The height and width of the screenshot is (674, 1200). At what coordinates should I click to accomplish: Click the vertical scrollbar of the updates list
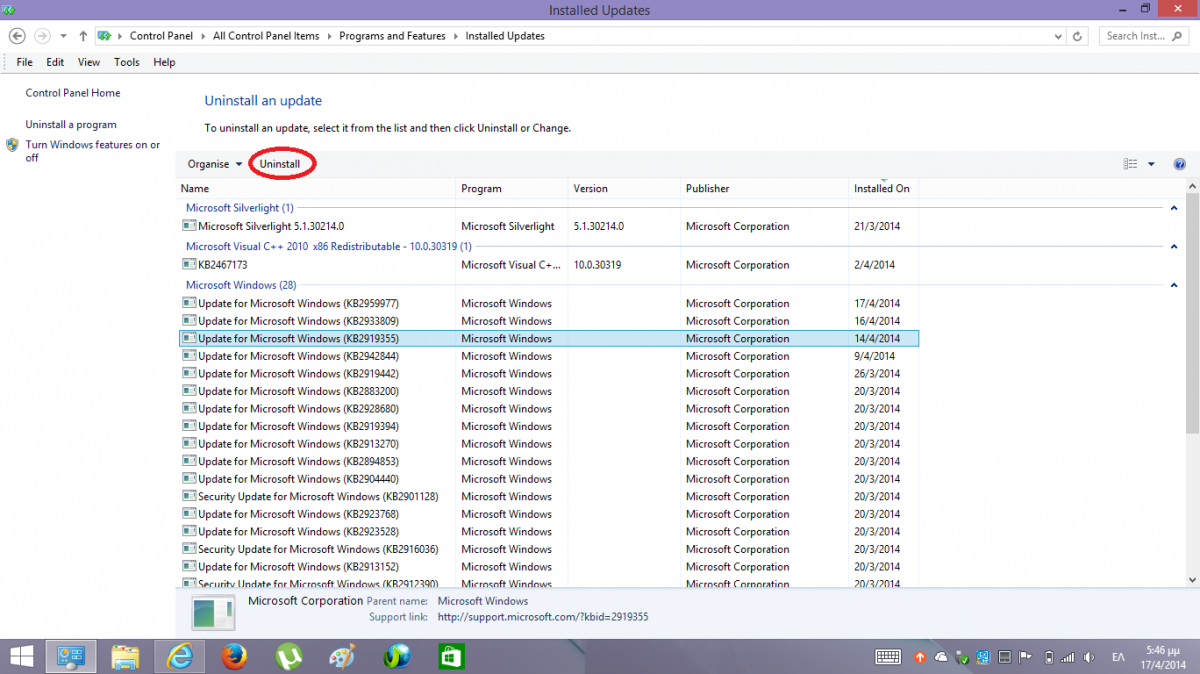coord(1192,315)
